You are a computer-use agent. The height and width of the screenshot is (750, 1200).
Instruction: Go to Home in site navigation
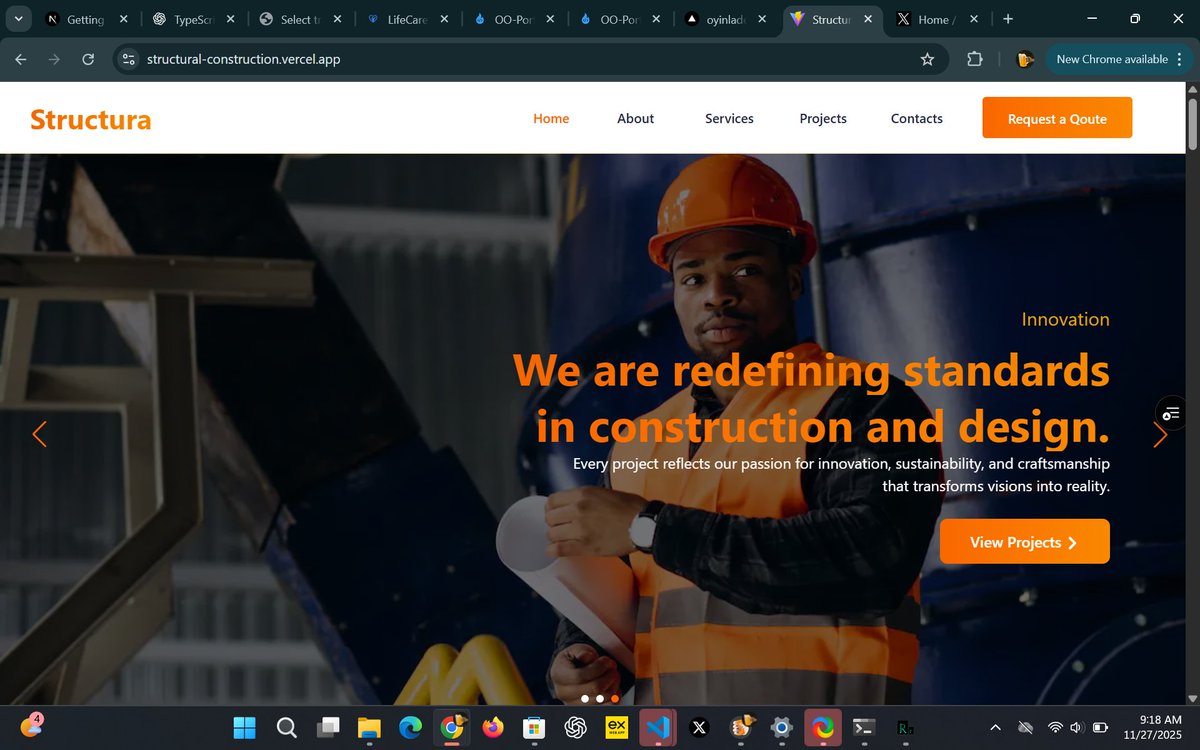point(551,118)
